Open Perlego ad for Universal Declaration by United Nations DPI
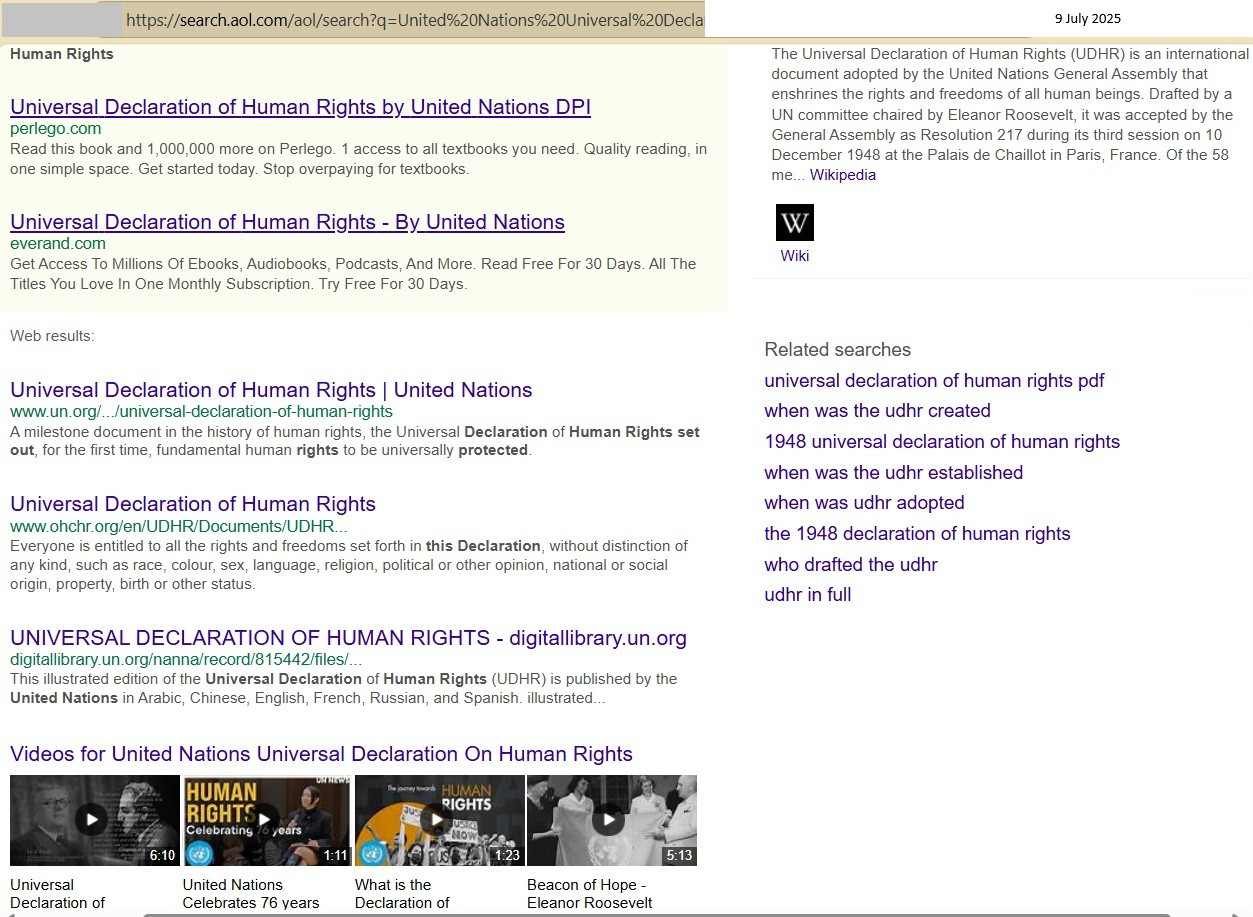The width and height of the screenshot is (1253, 917). (300, 107)
